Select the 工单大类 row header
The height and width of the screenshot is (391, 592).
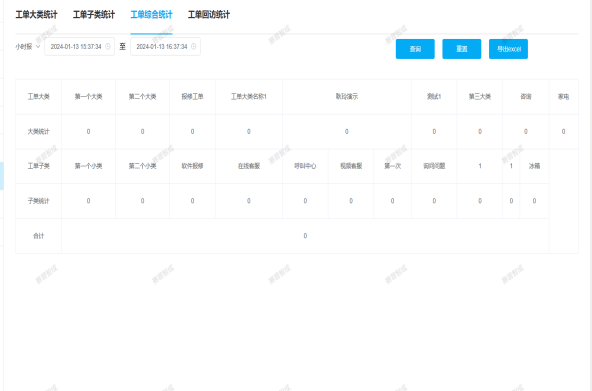[x=39, y=97]
